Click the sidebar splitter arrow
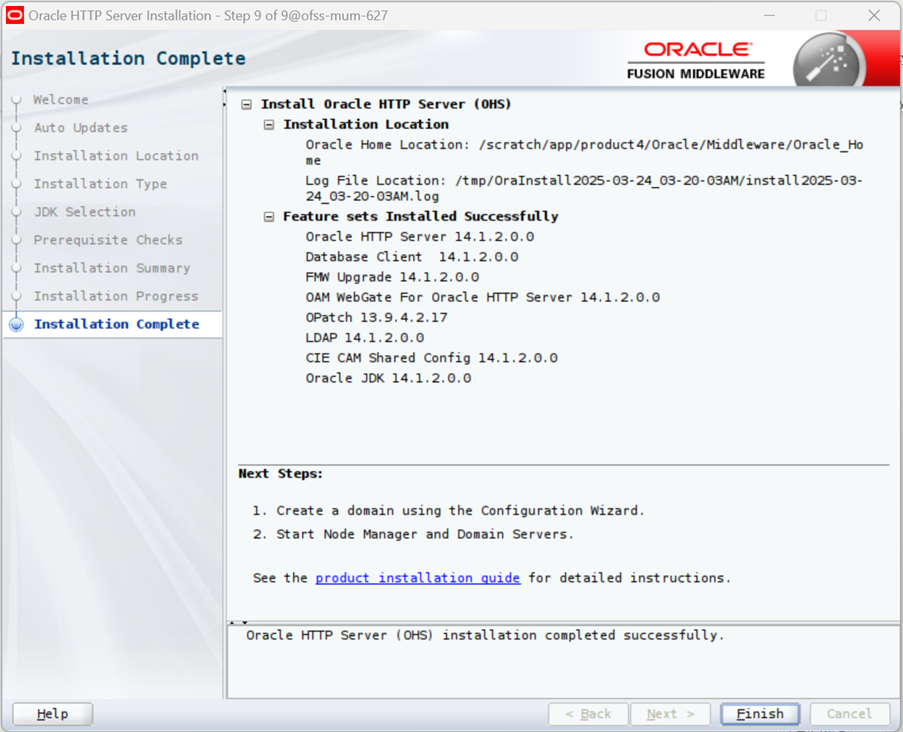The height and width of the screenshot is (732, 903). 225,98
